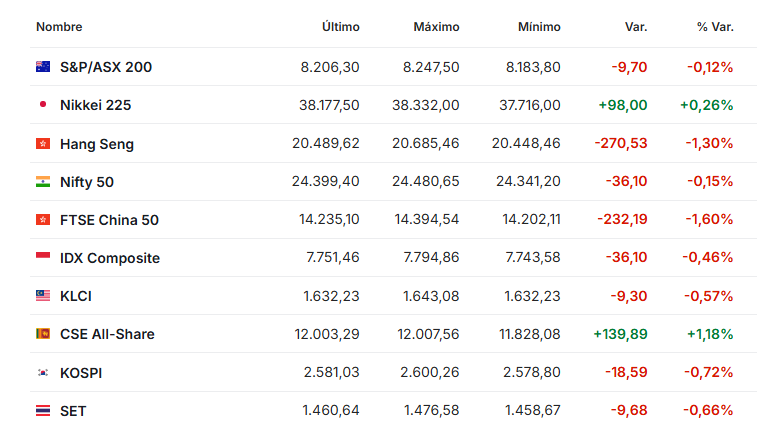Sort the table by the Nombre column header
Screen dimensions: 757x426
(59, 27)
